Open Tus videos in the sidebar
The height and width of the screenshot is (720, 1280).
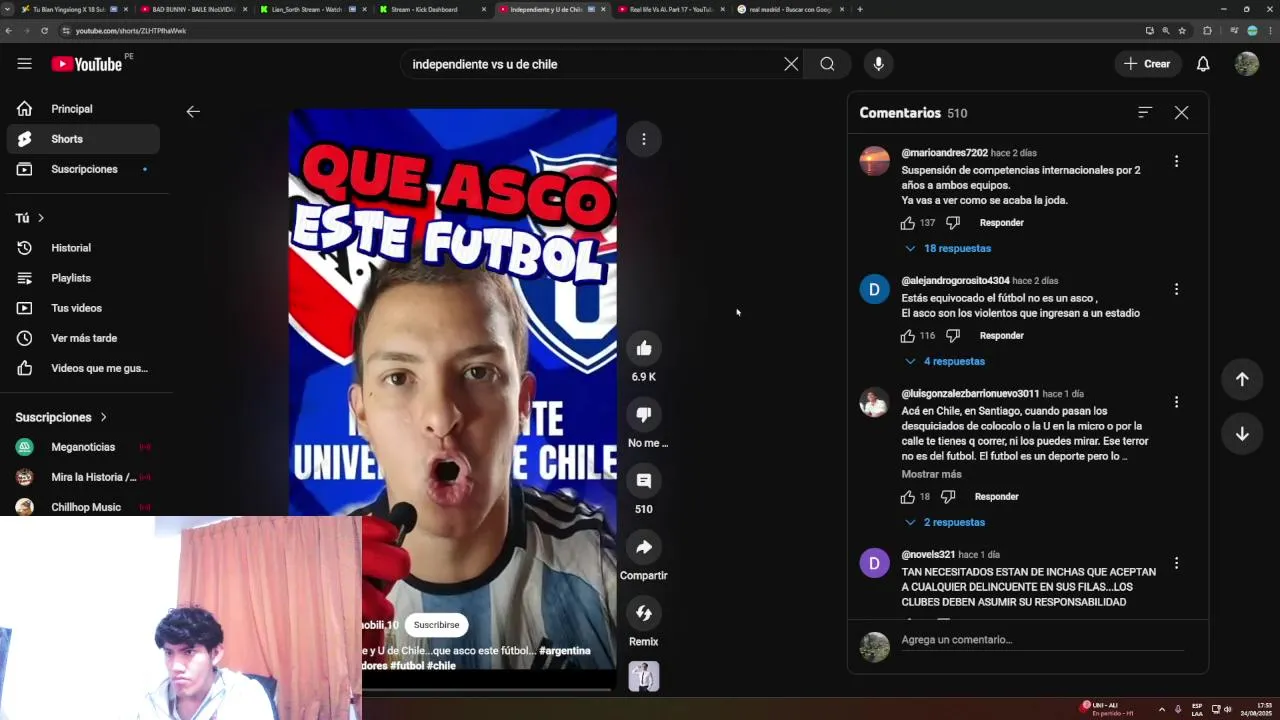coord(83,308)
